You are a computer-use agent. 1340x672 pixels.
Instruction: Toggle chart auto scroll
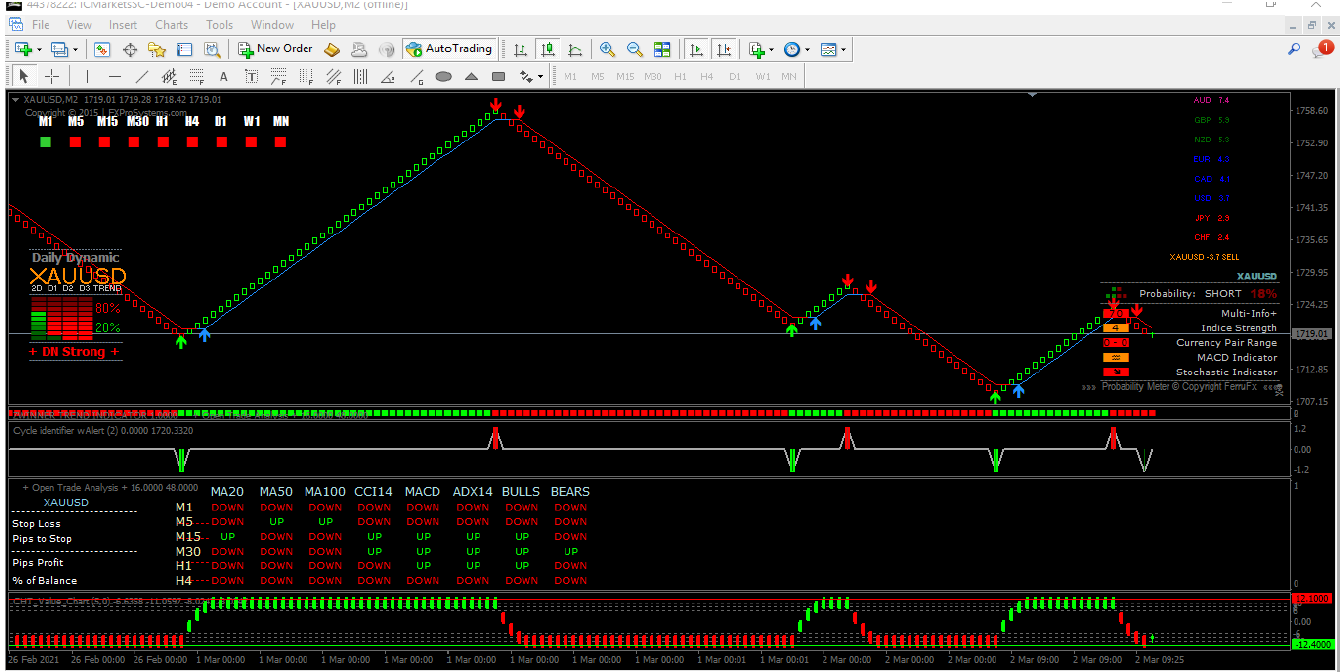click(x=697, y=49)
